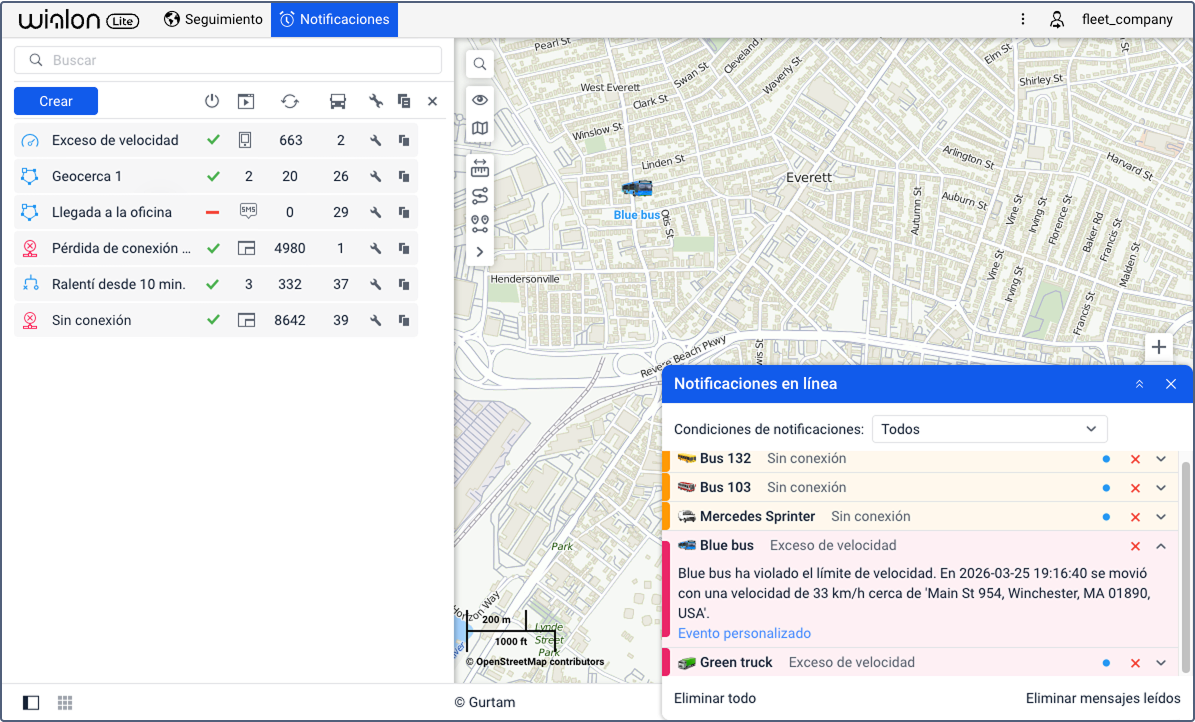Open the Condiciones de notificaciones dropdown
Image resolution: width=1195 pixels, height=722 pixels.
(989, 429)
